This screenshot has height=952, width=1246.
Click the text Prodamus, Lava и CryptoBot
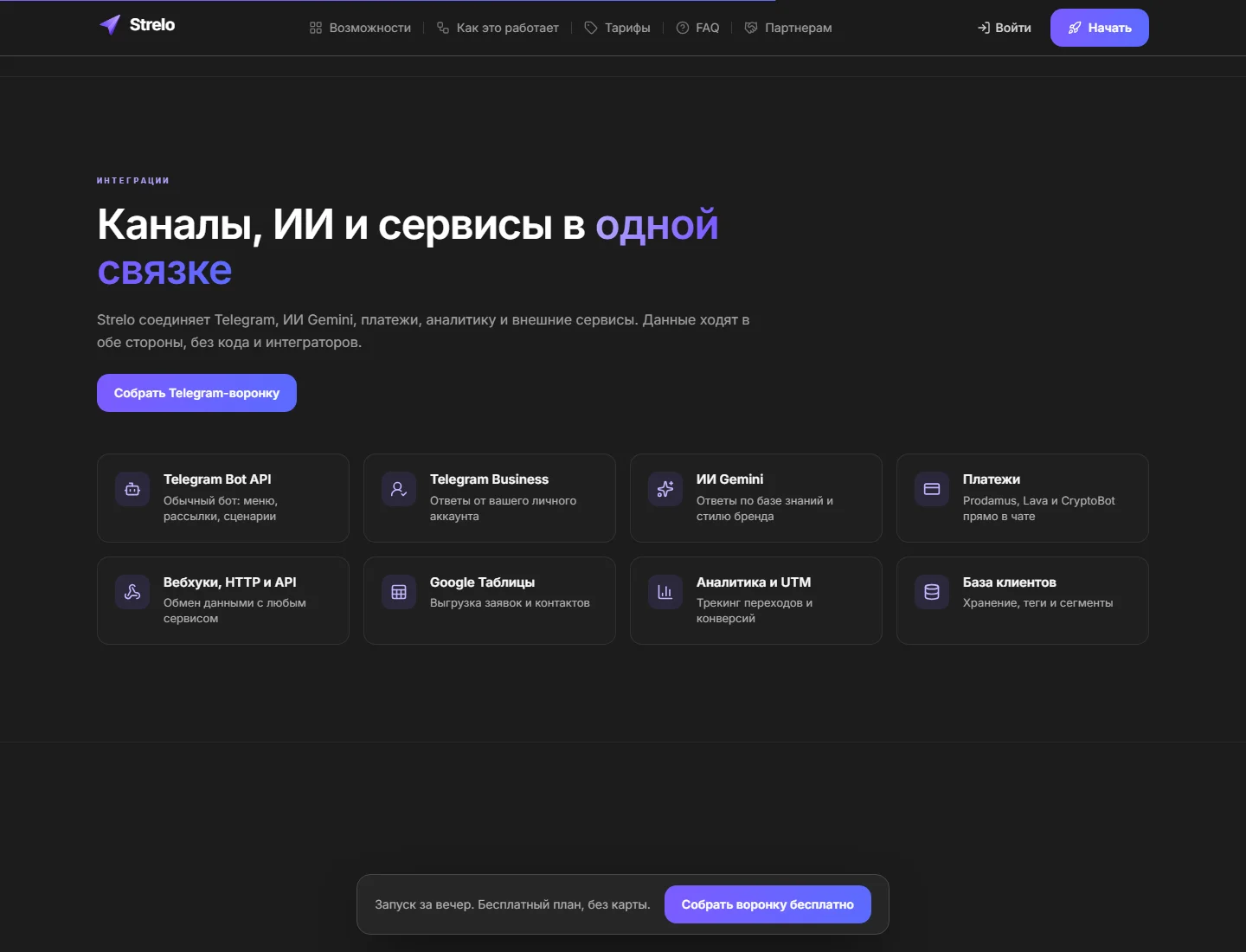pyautogui.click(x=1039, y=501)
